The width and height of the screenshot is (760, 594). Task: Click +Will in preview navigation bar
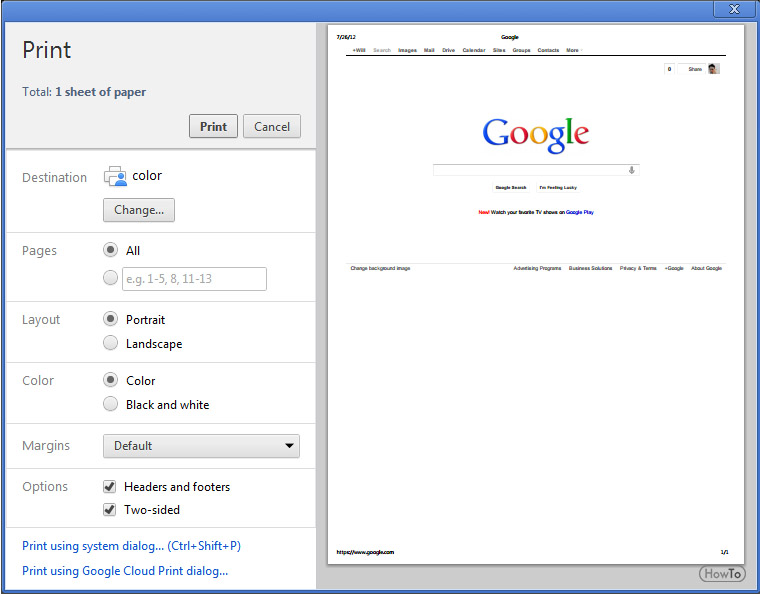pos(359,50)
